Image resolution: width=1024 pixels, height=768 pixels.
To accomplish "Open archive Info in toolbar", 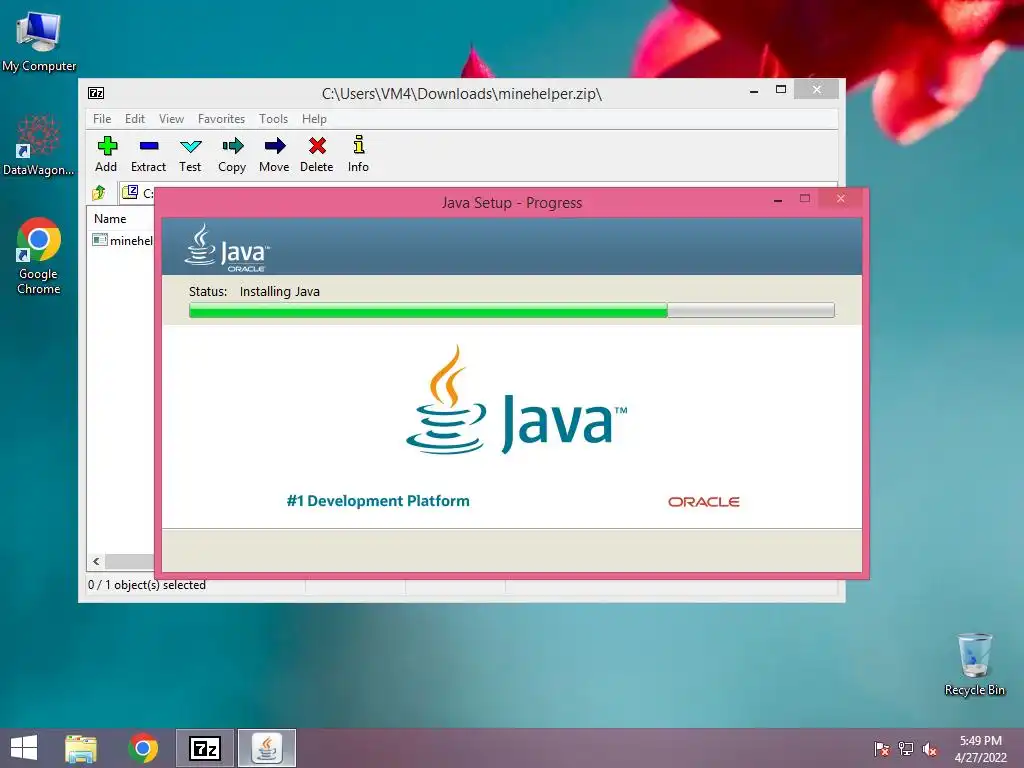I will pyautogui.click(x=359, y=154).
